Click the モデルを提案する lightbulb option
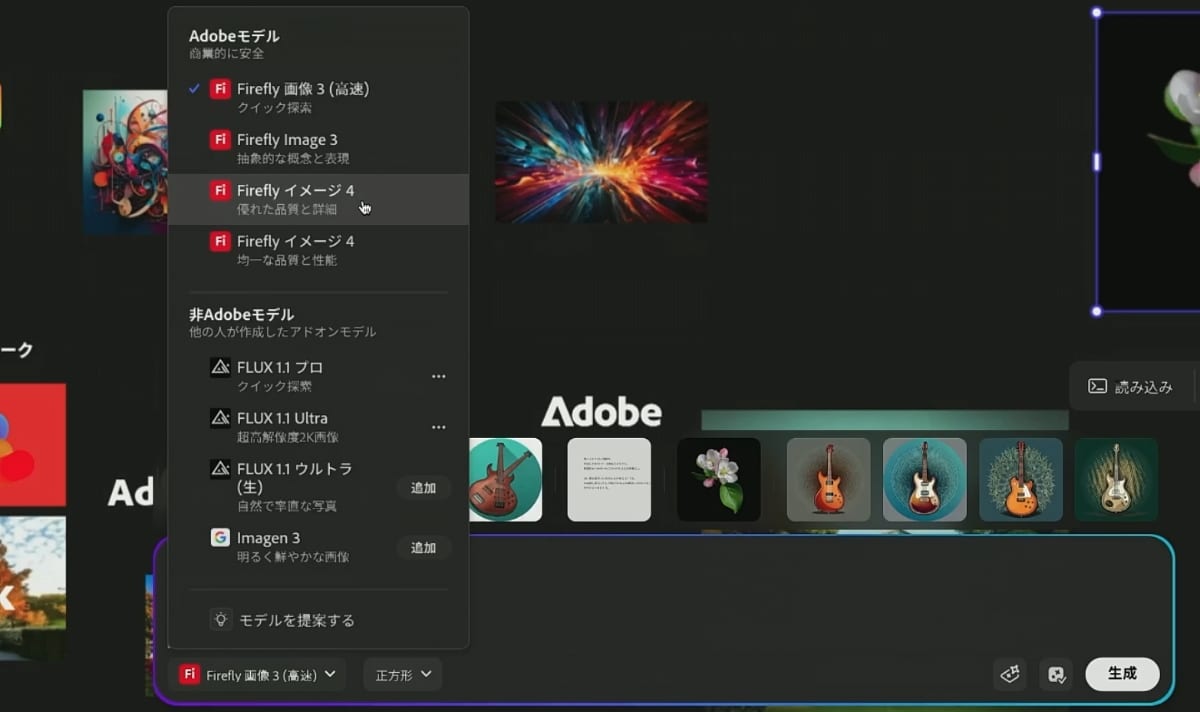 [x=282, y=620]
